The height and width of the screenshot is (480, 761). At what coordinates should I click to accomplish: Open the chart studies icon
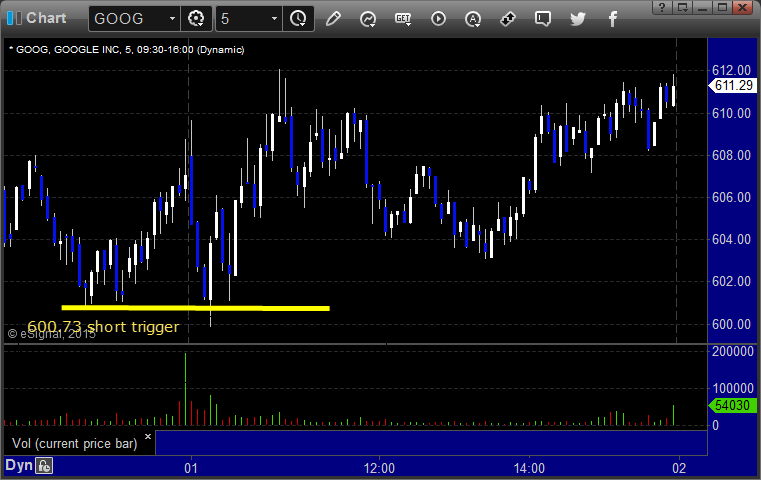[368, 19]
